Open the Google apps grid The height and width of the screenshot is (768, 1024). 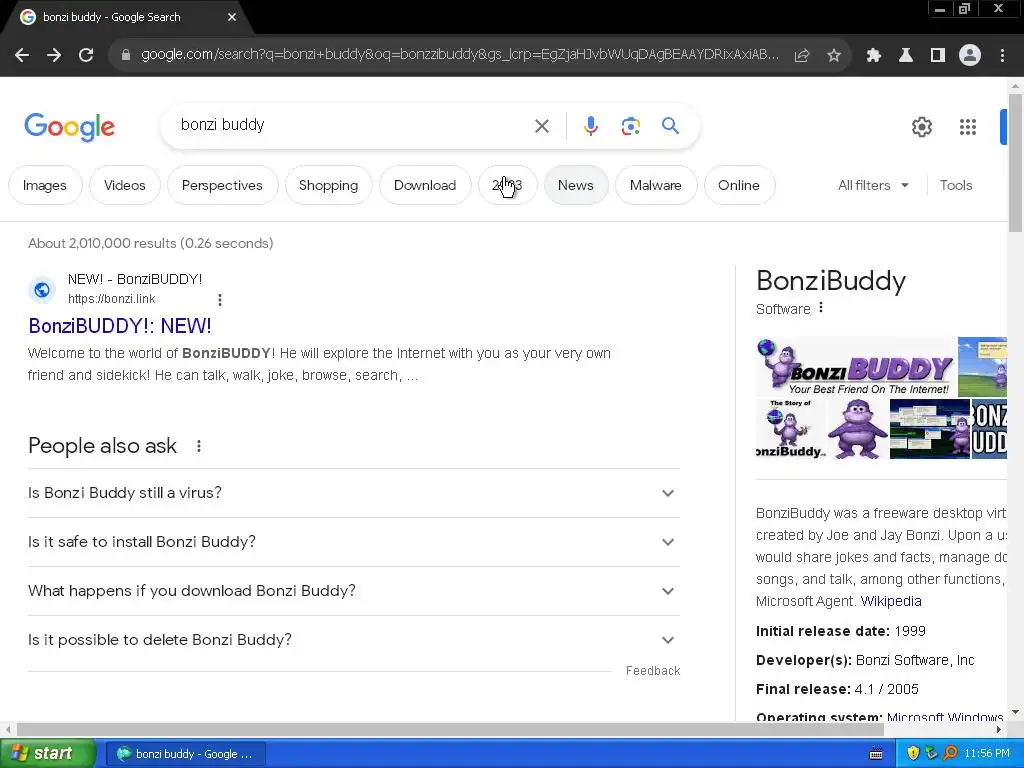point(967,127)
